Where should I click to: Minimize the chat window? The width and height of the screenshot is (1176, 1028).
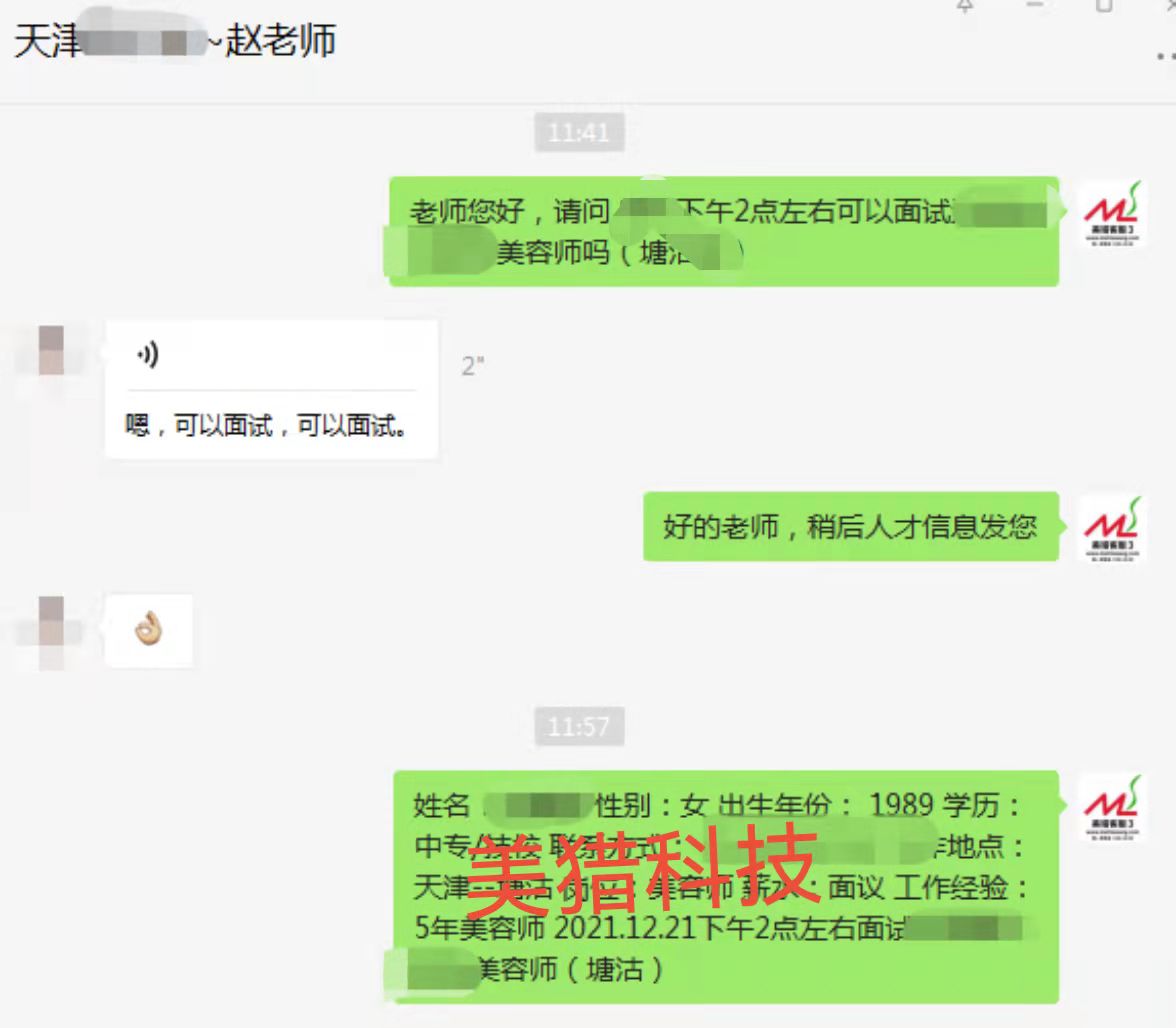[1035, 6]
